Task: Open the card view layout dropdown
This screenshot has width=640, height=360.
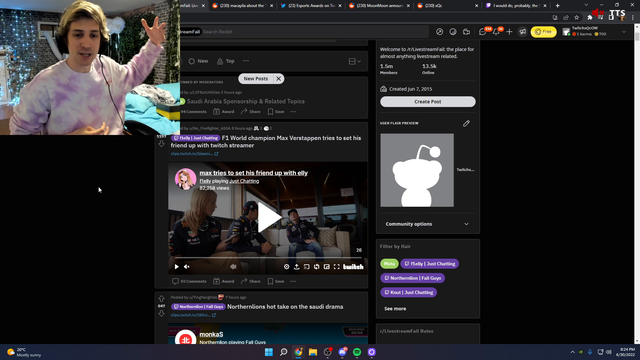Action: point(354,61)
